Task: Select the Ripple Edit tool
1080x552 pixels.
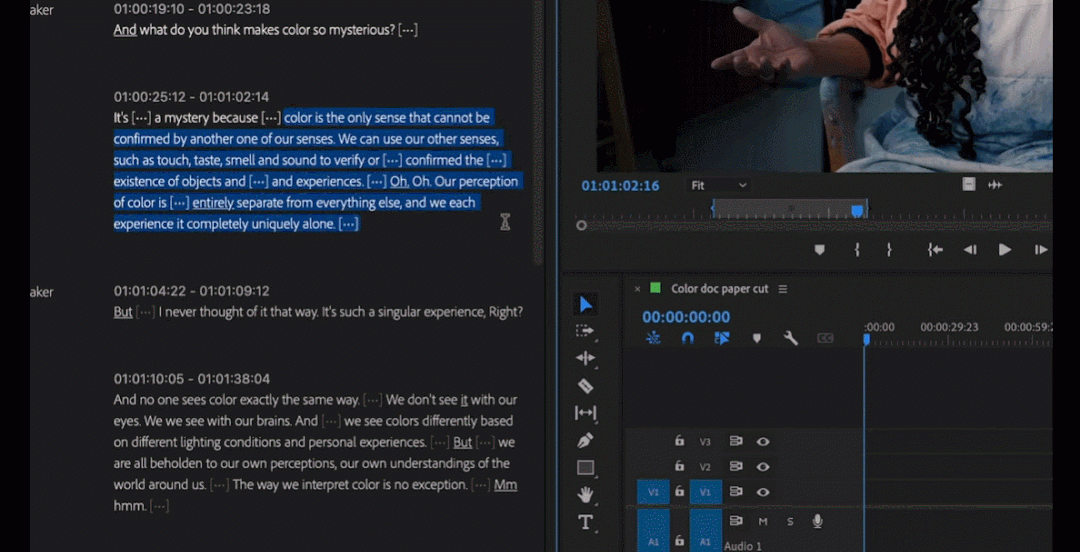Action: pyautogui.click(x=585, y=358)
